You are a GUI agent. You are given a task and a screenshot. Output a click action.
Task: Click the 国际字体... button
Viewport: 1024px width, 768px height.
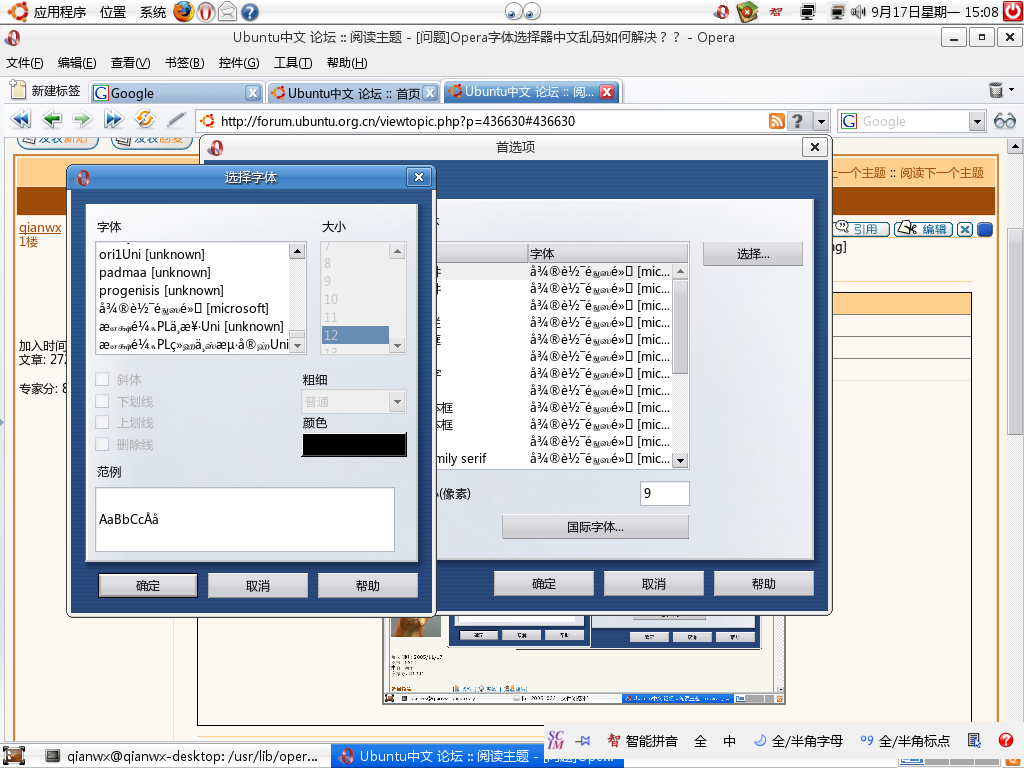[x=596, y=526]
